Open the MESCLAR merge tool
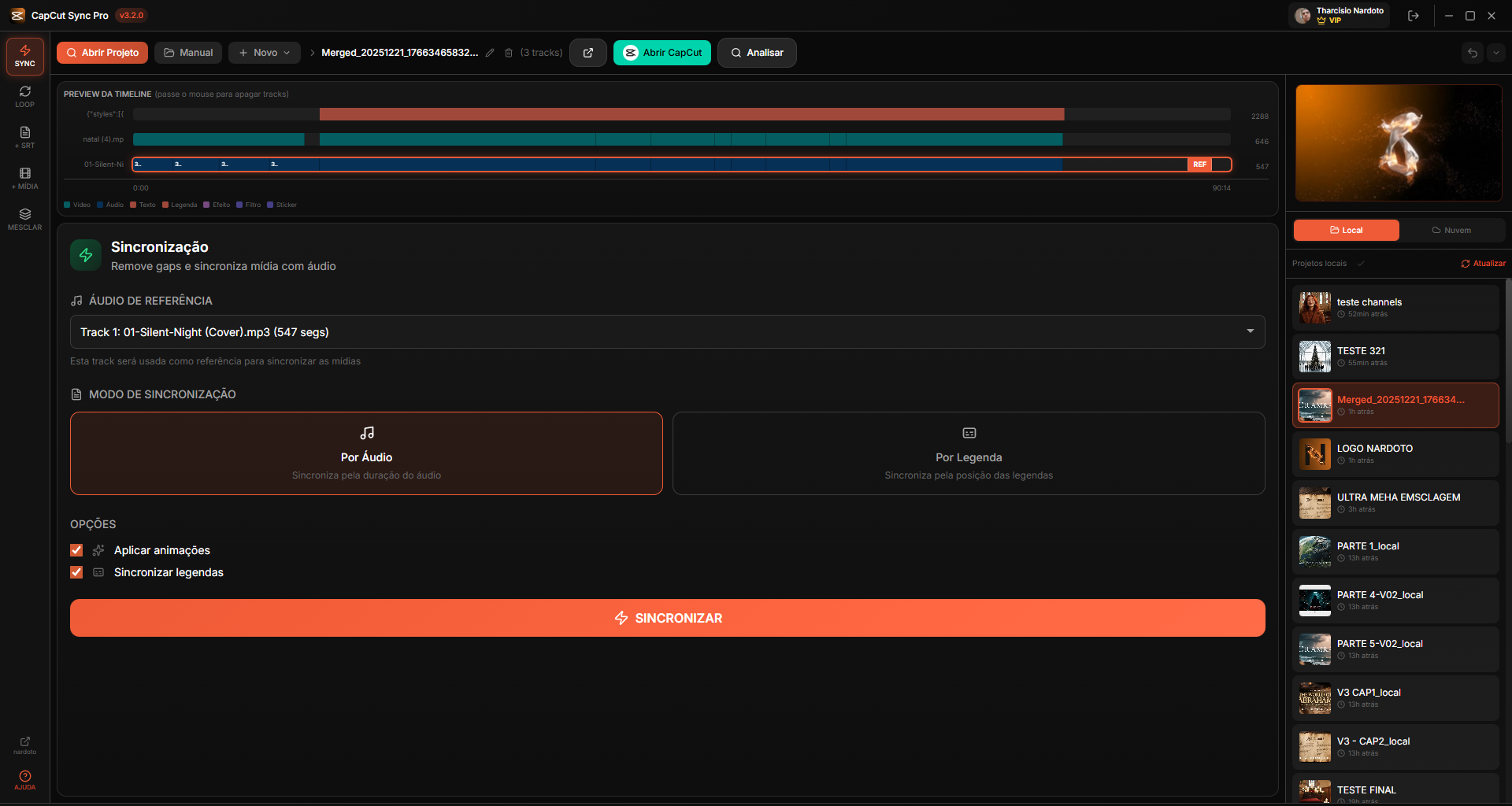1512x806 pixels. coord(24,219)
